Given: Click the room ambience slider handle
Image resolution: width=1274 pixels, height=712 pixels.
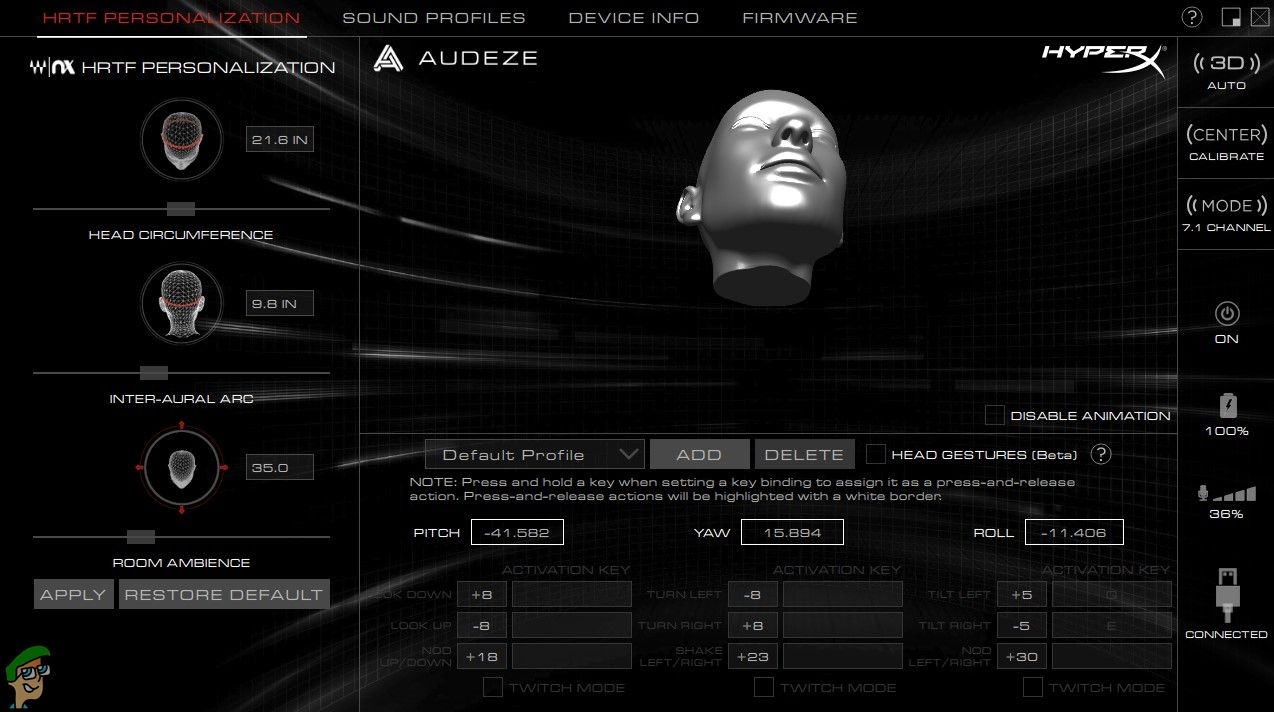Looking at the screenshot, I should pos(141,537).
